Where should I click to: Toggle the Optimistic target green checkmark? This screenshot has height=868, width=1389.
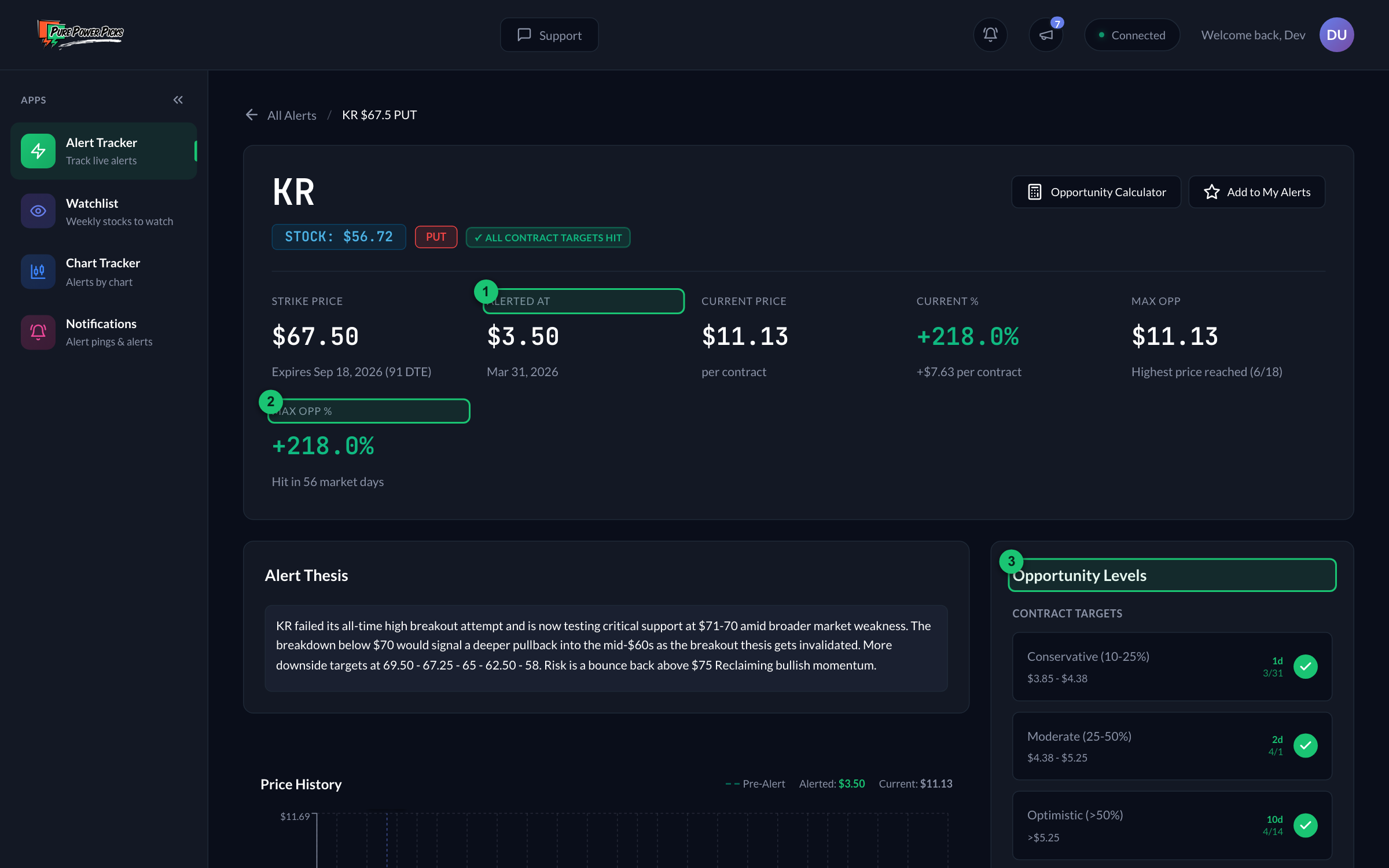(1306, 825)
